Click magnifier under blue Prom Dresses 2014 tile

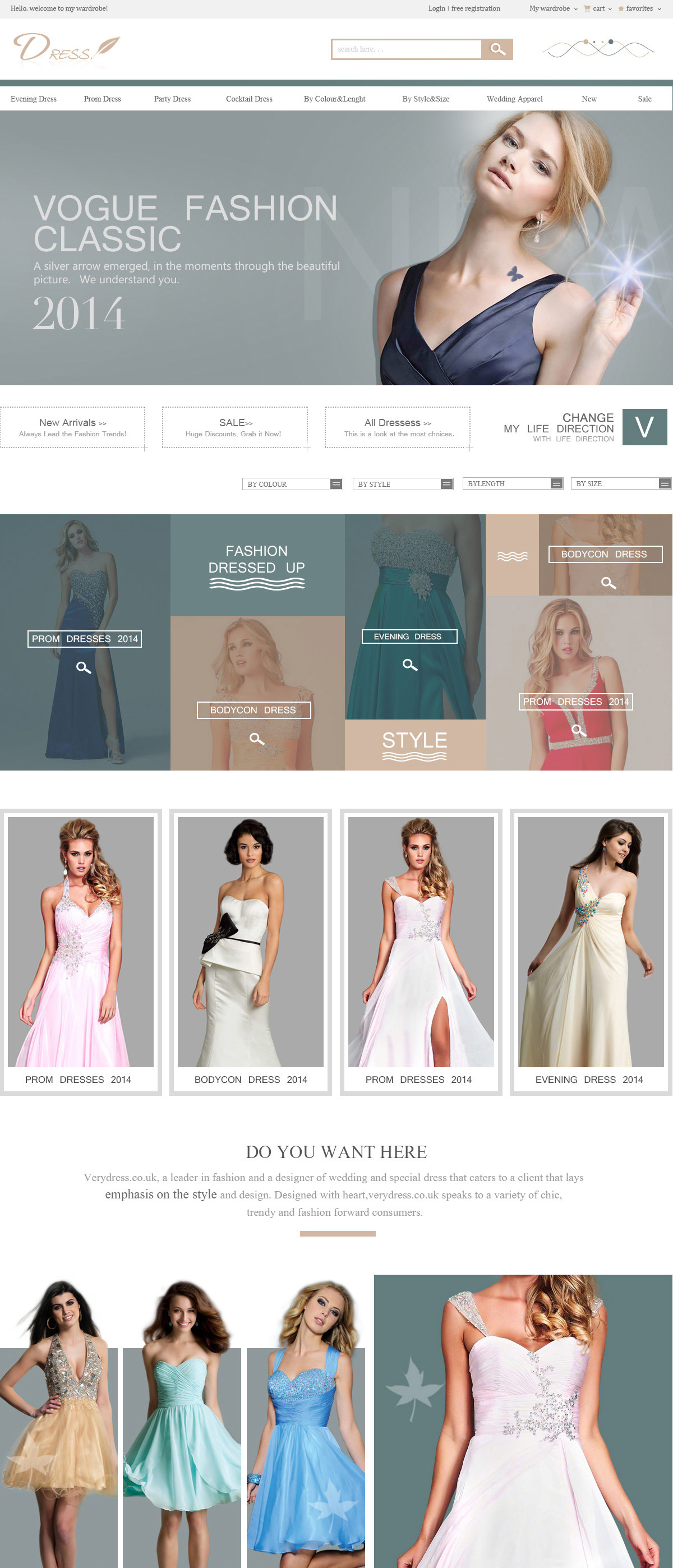coord(84,668)
